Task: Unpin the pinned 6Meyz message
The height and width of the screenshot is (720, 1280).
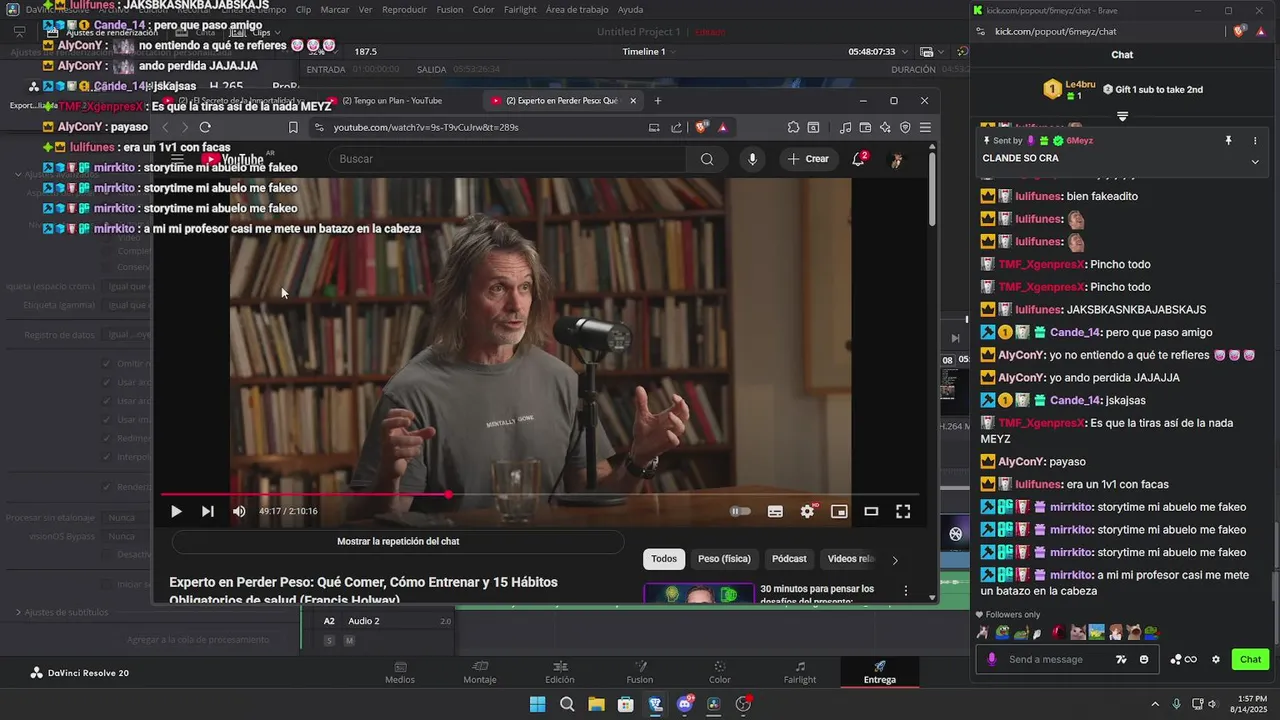Action: click(1229, 141)
